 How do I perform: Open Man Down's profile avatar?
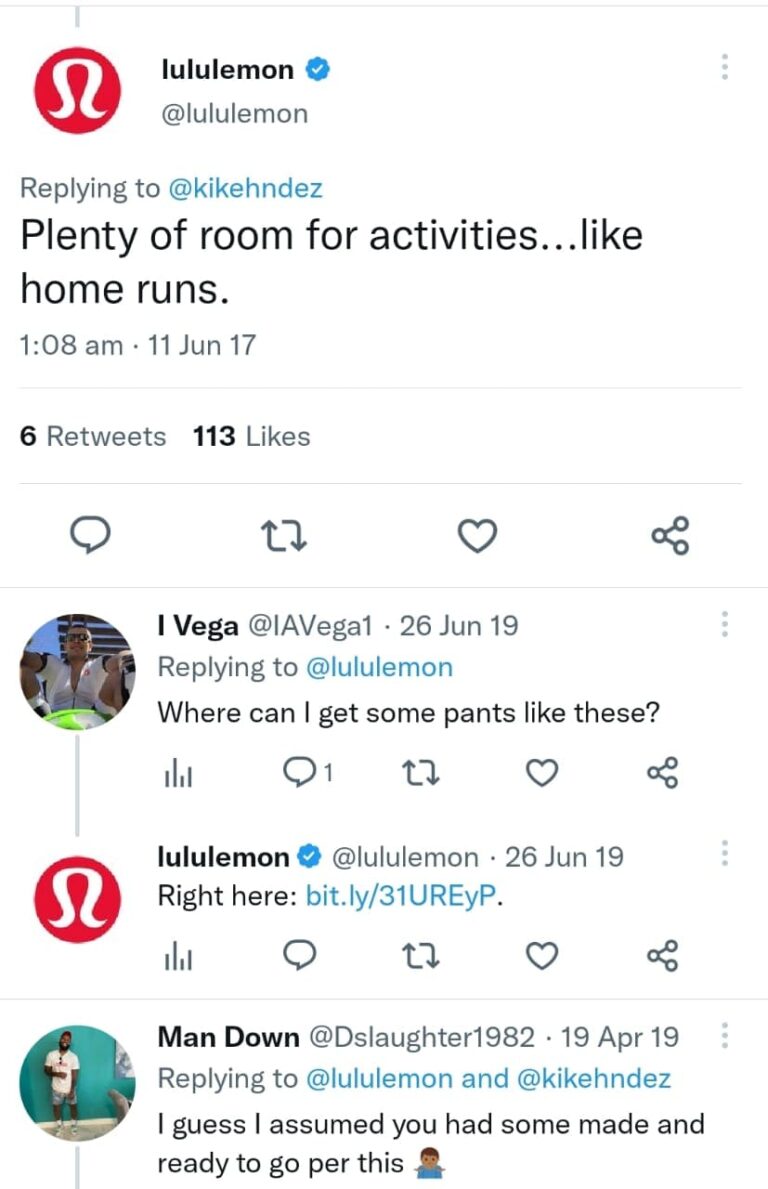point(77,1083)
